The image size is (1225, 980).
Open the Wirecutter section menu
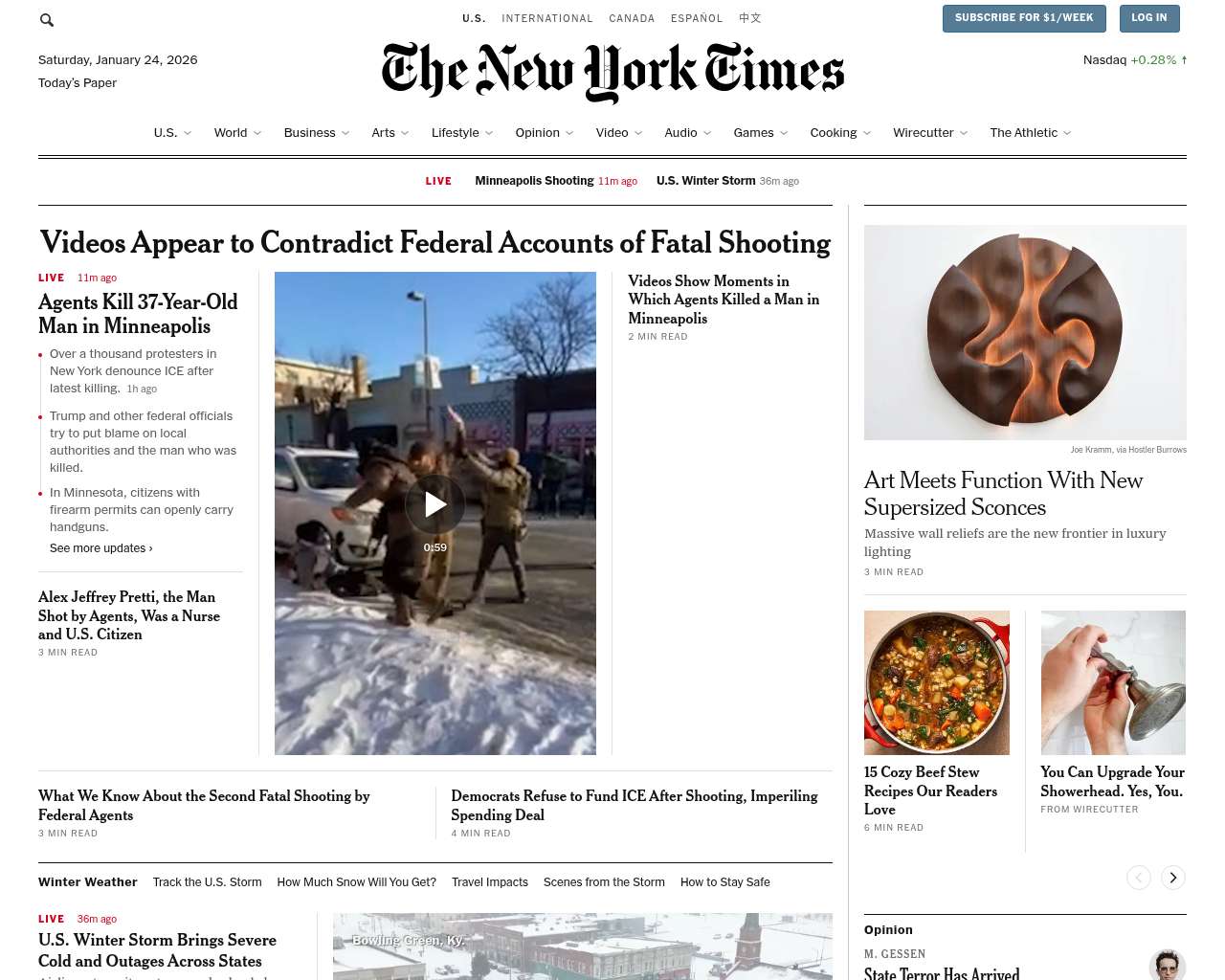[x=930, y=133]
